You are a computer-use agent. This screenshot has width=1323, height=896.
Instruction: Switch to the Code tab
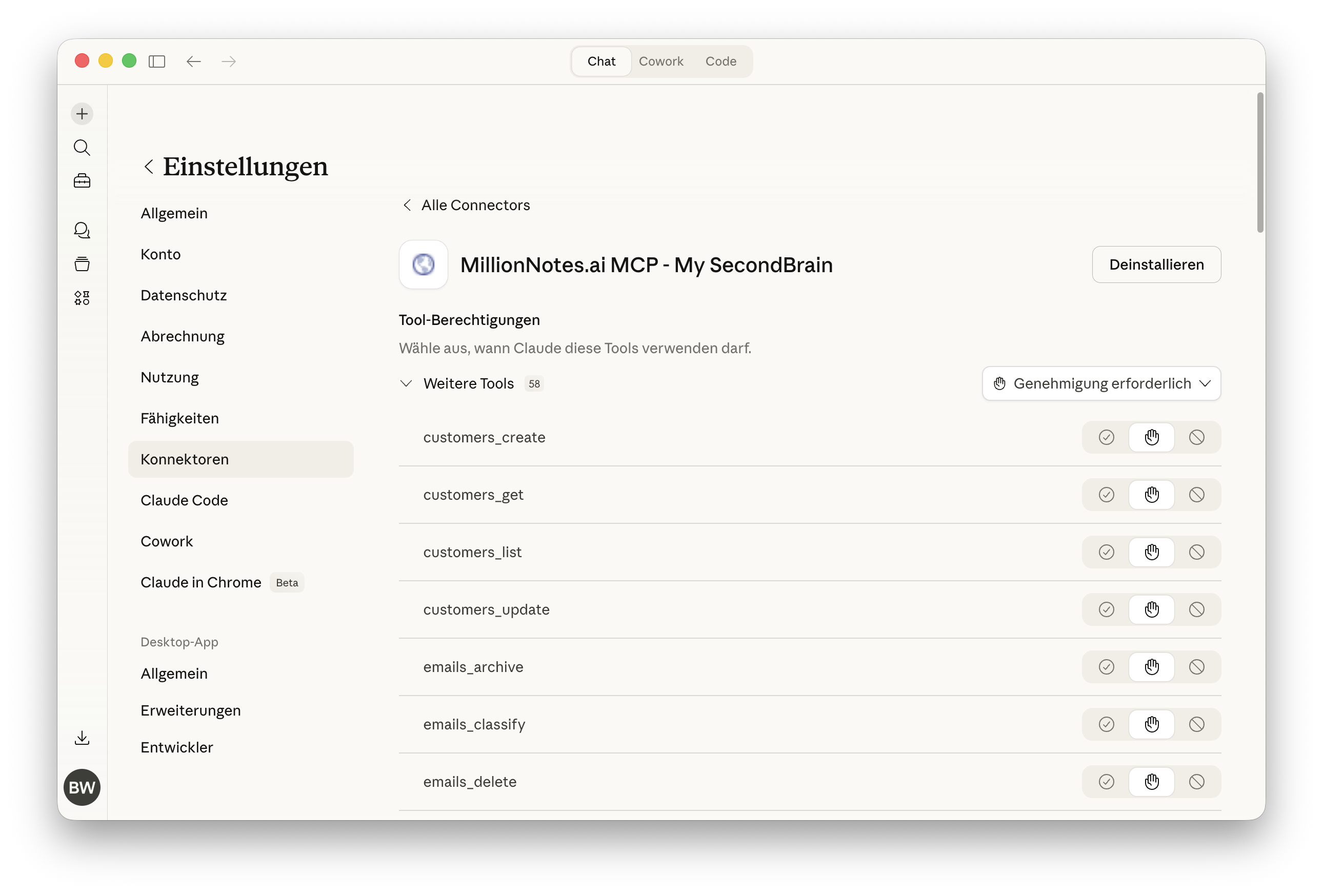point(720,61)
